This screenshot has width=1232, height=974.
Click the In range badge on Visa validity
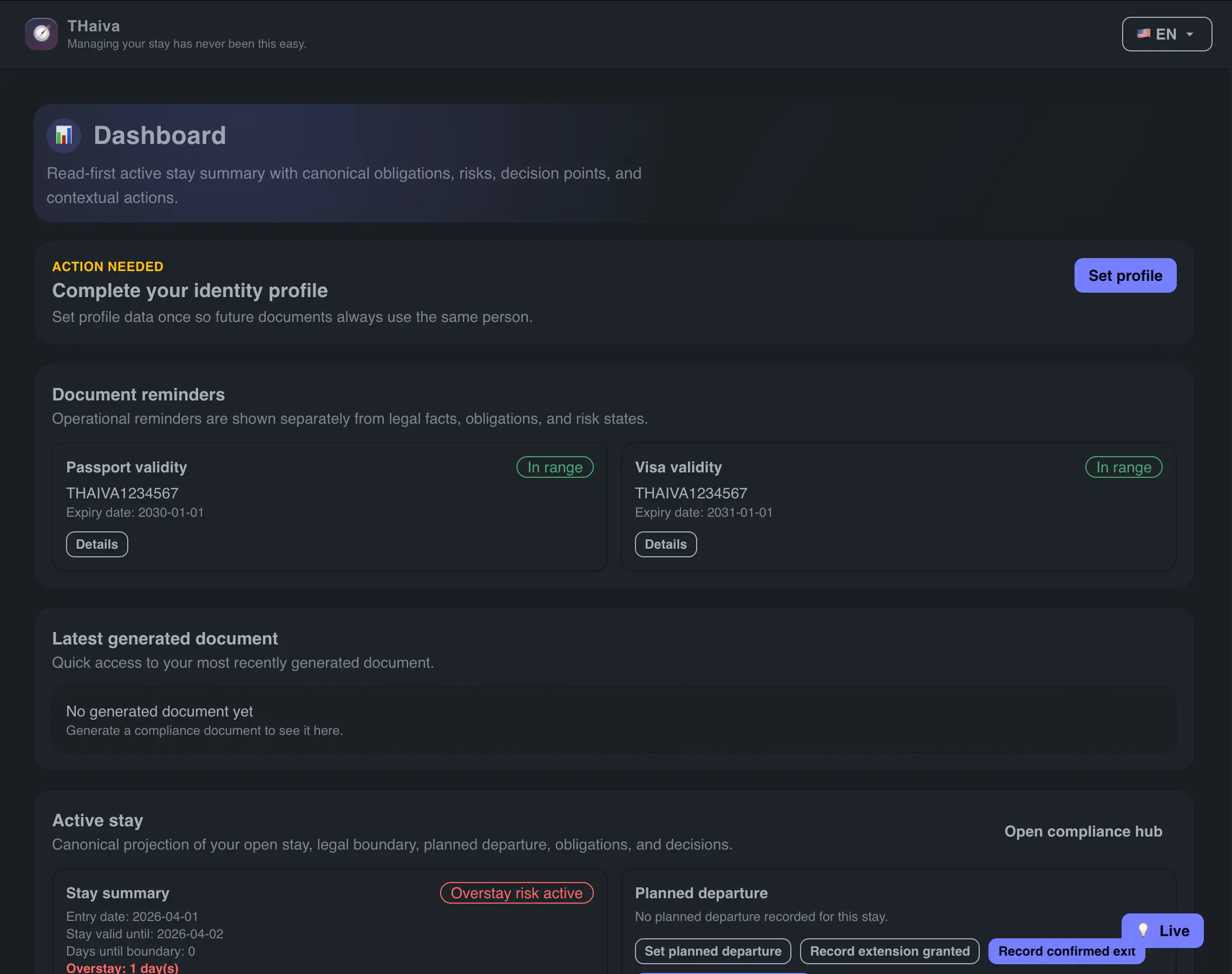[1123, 466]
